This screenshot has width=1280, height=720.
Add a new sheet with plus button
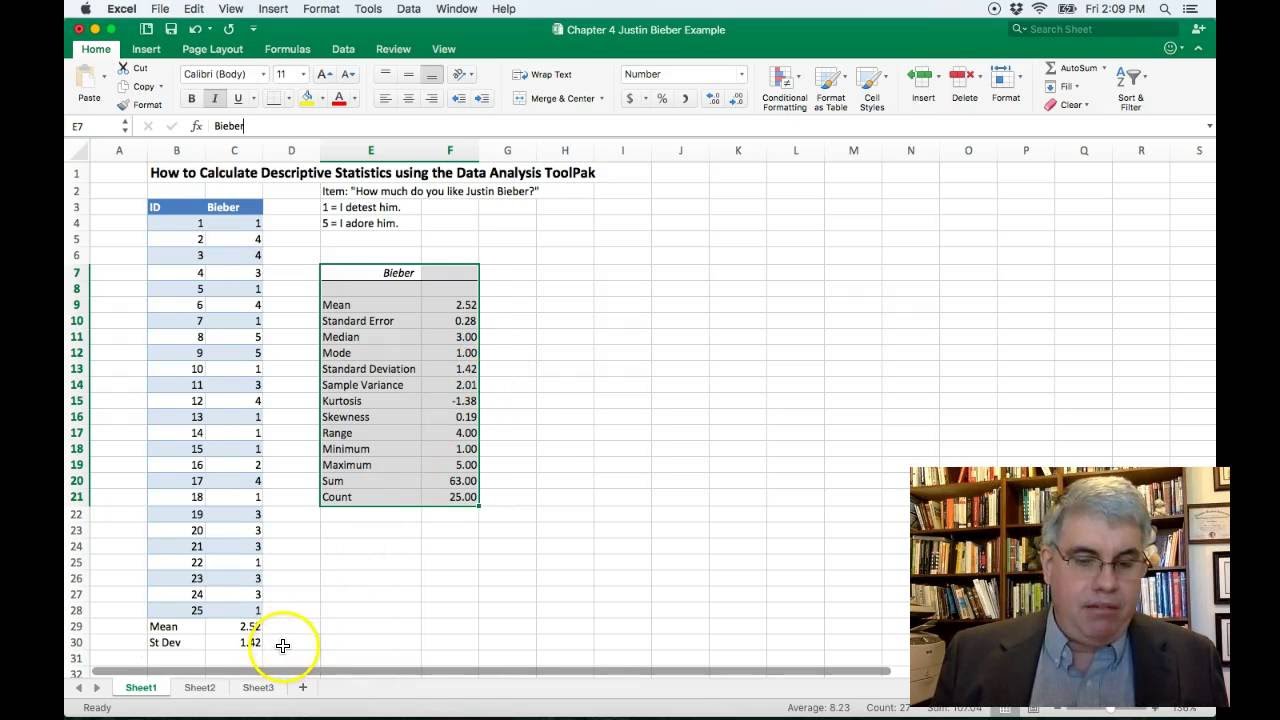pyautogui.click(x=303, y=688)
